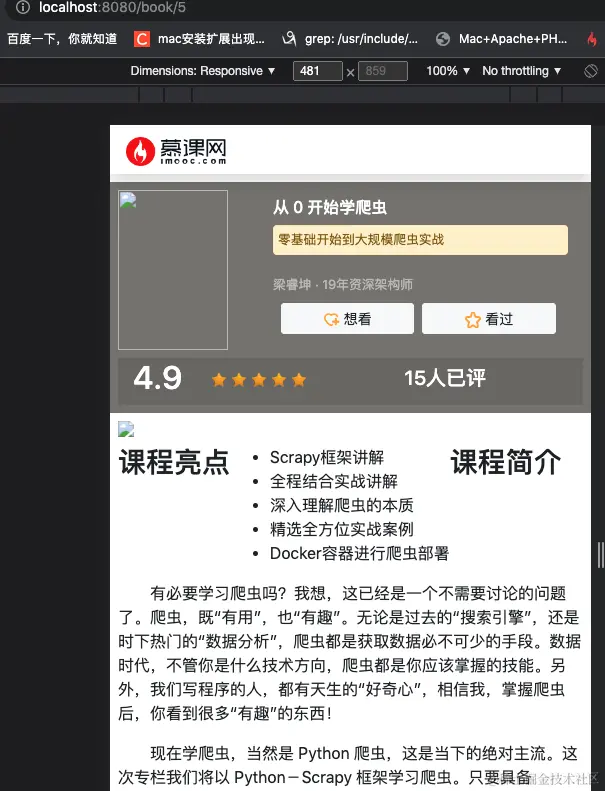This screenshot has height=791, width=605.
Task: Expand the 100% zoom dropdown
Action: pos(448,71)
